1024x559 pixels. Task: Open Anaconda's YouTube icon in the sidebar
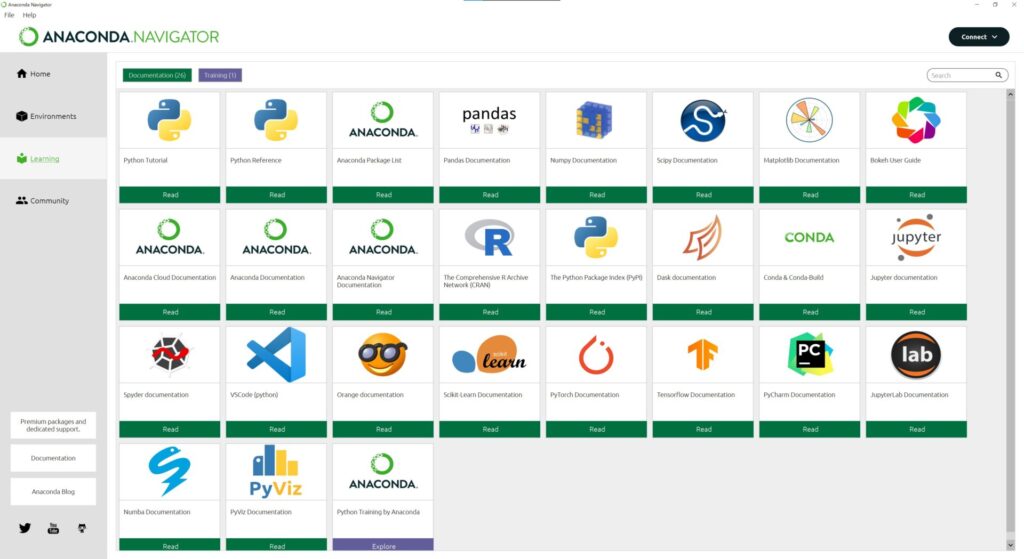(54, 528)
